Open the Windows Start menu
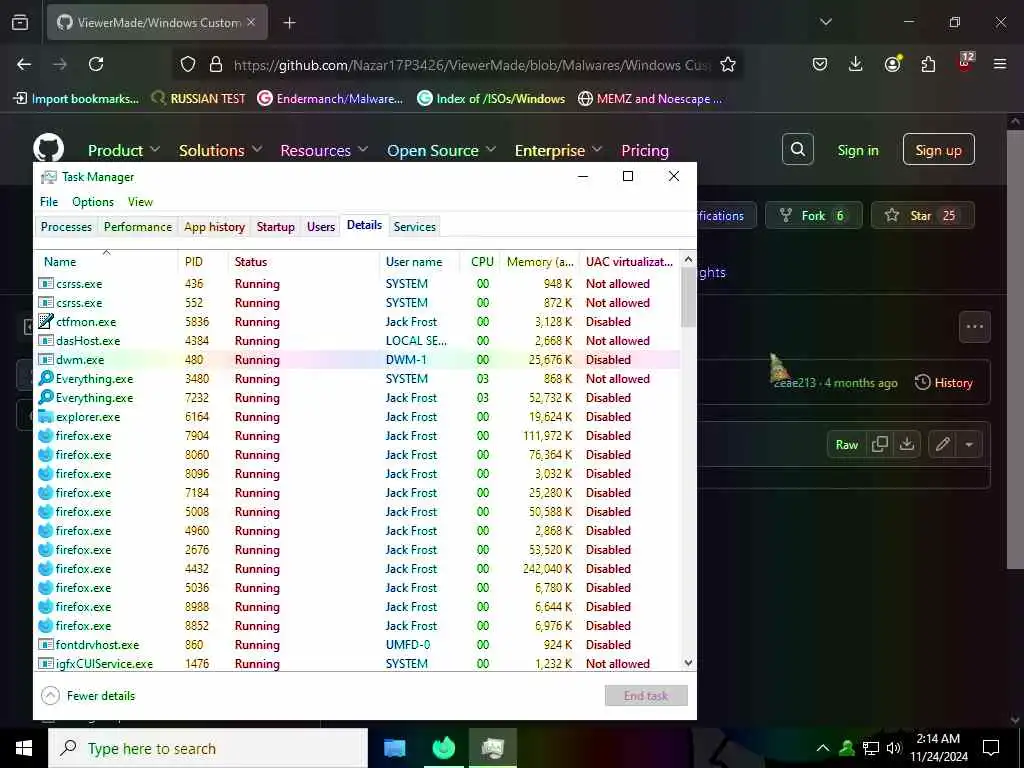The height and width of the screenshot is (768, 1024). (x=24, y=748)
